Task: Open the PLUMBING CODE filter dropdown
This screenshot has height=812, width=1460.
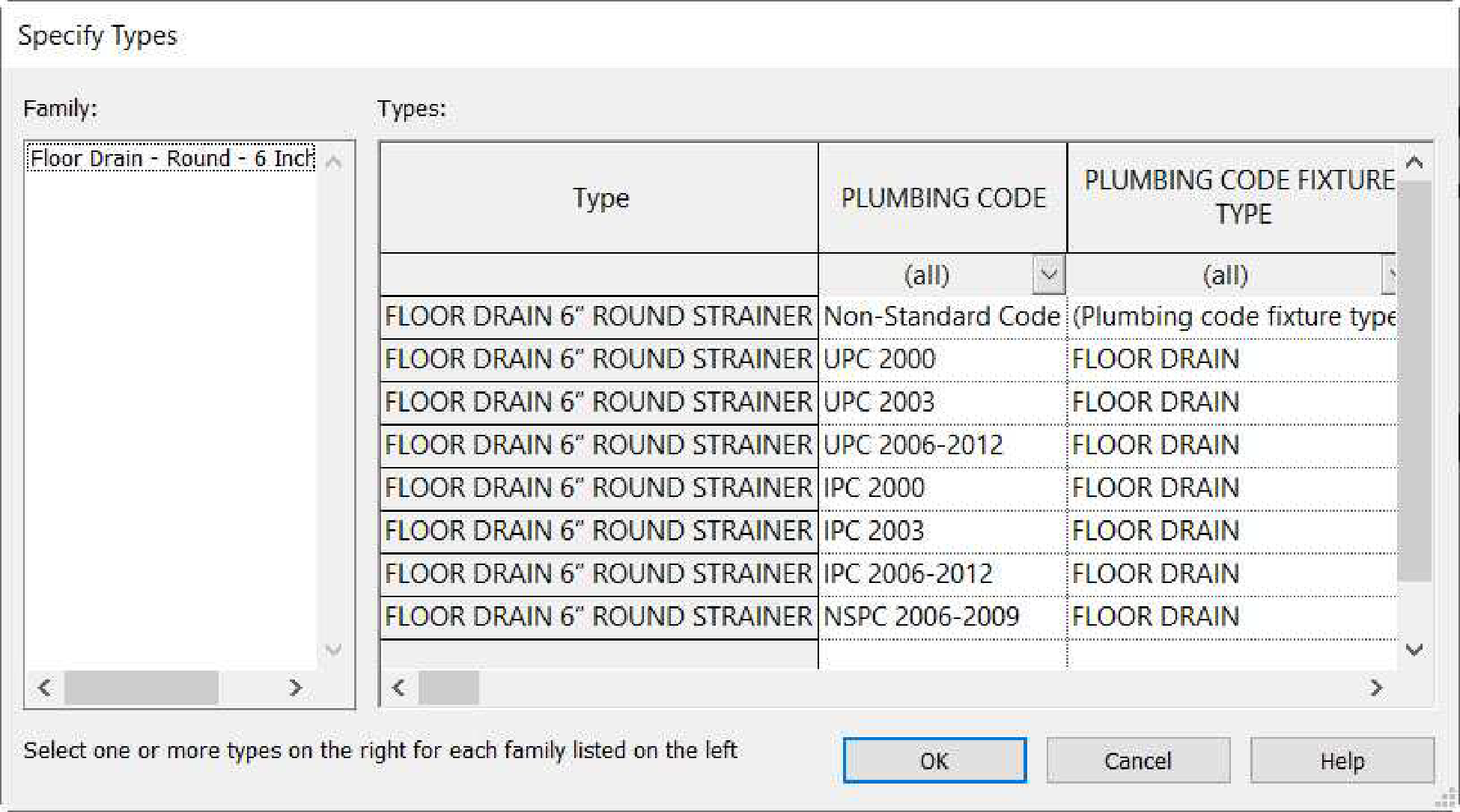Action: click(x=1048, y=275)
